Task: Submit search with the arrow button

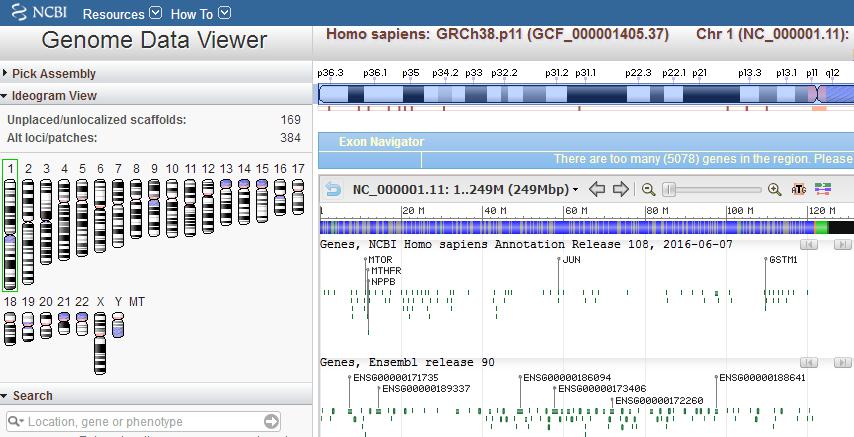Action: coord(271,421)
